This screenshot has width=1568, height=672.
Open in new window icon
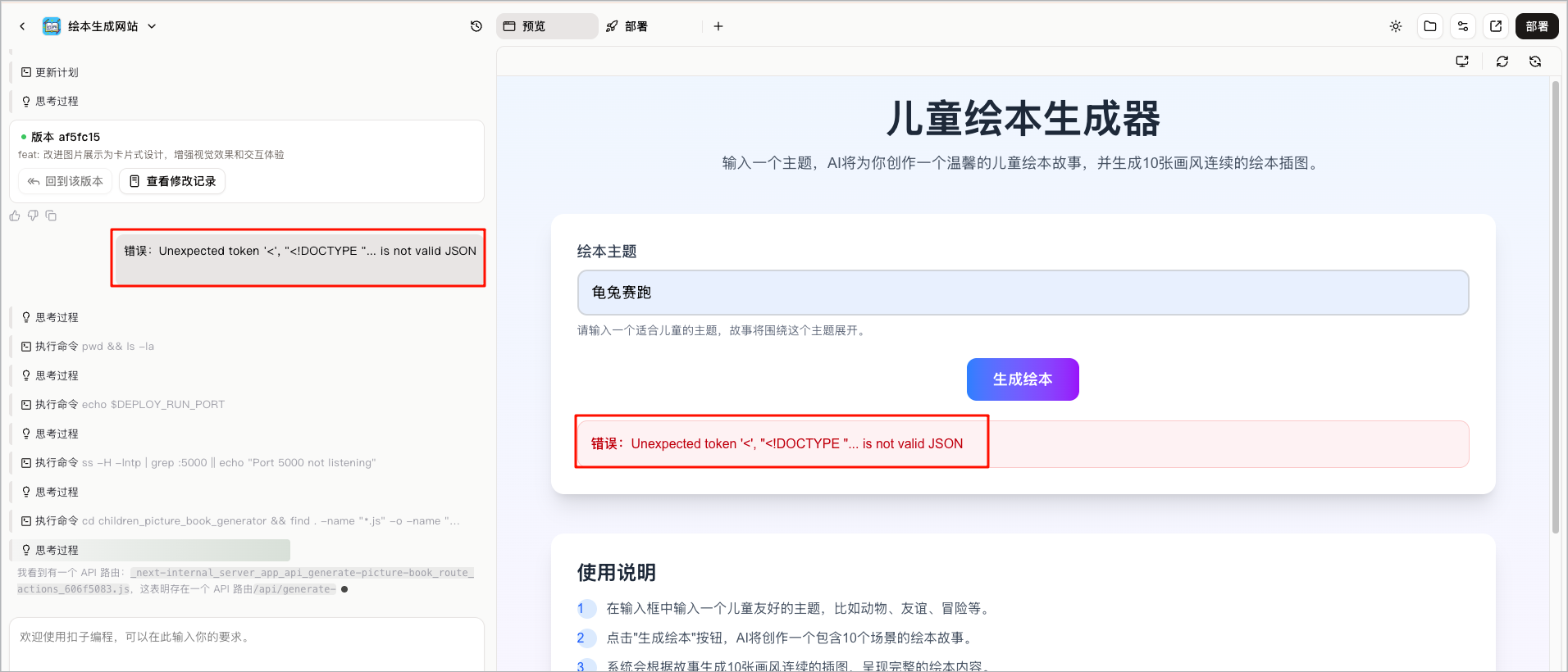[x=1496, y=26]
